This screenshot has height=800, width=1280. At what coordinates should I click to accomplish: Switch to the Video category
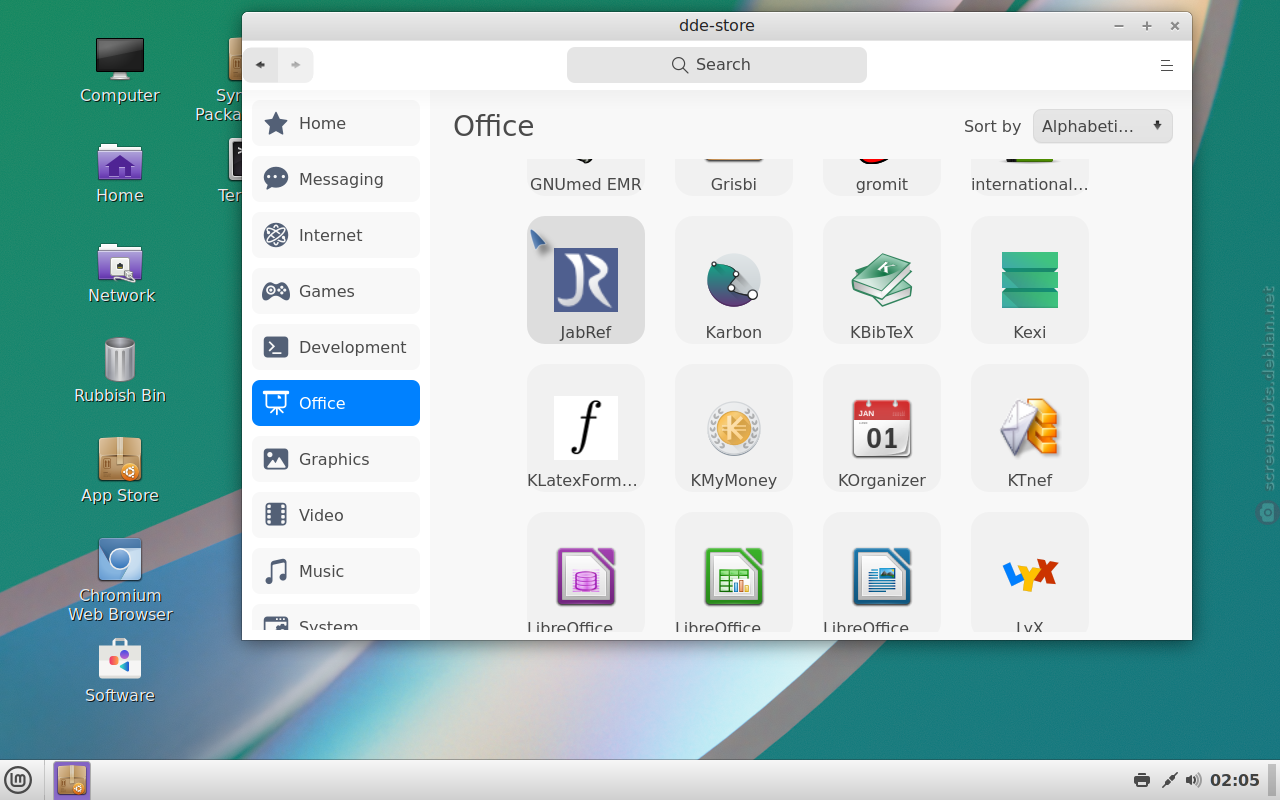tap(336, 515)
